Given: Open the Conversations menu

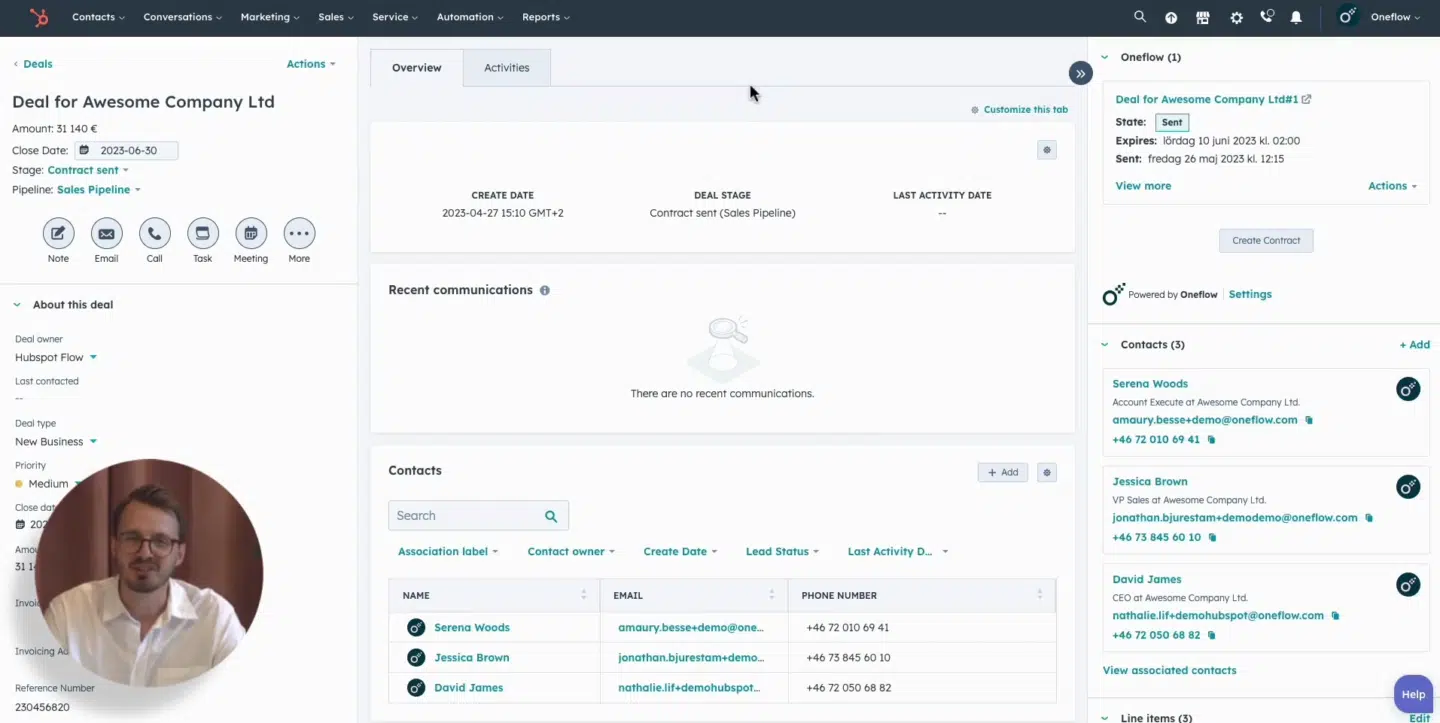Looking at the screenshot, I should 182,17.
